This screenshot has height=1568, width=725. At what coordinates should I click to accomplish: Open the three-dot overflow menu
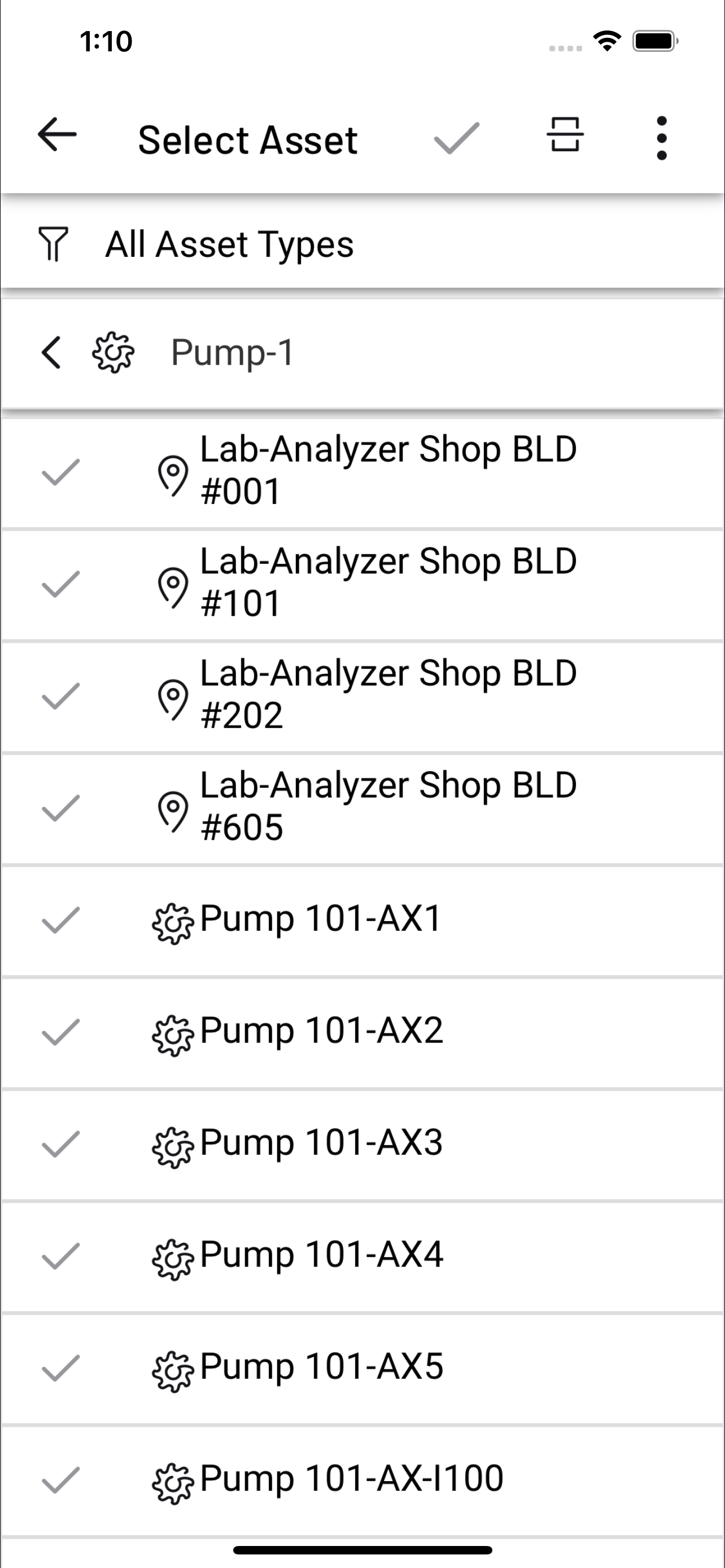pyautogui.click(x=662, y=138)
